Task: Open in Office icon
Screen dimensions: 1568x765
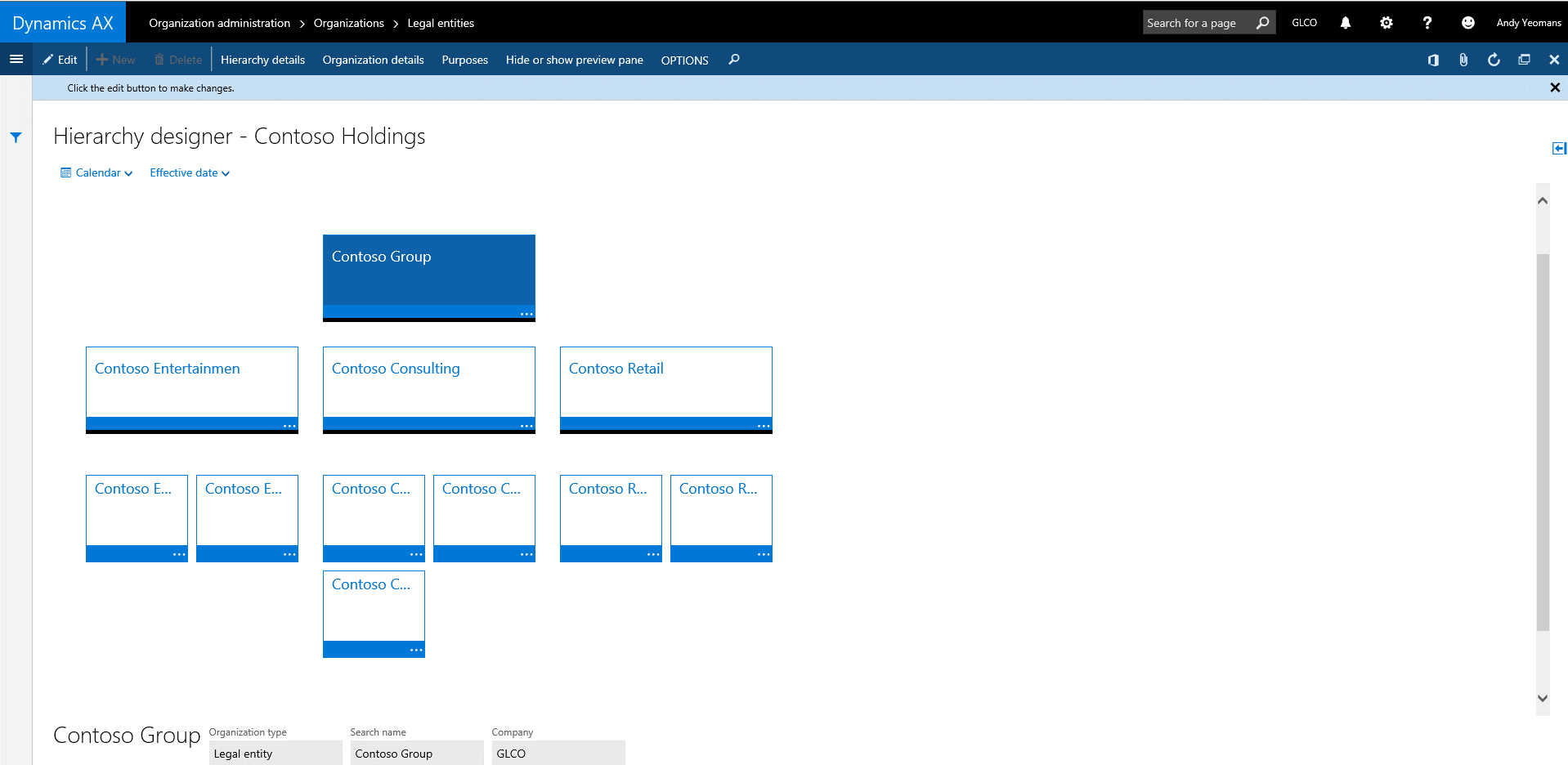Action: 1433,60
